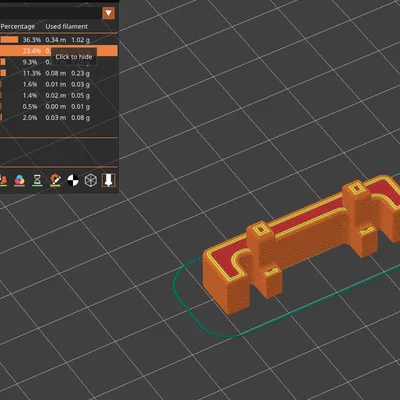The height and width of the screenshot is (400, 400).
Task: Click the 36.3% percentage bar
Action: click(9, 40)
